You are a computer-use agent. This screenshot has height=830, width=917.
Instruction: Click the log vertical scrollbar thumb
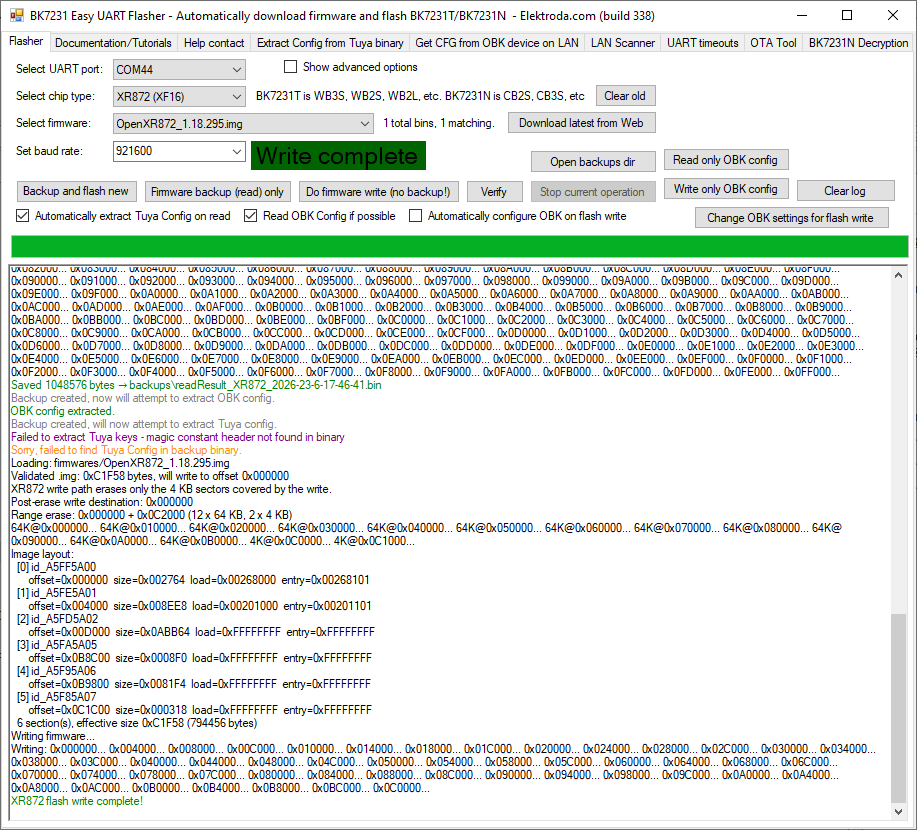(x=898, y=708)
